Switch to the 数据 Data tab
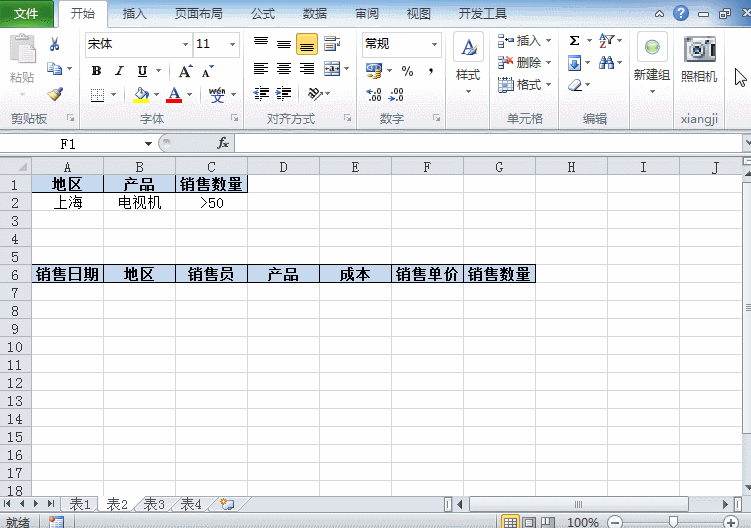The height and width of the screenshot is (528, 751). point(315,13)
